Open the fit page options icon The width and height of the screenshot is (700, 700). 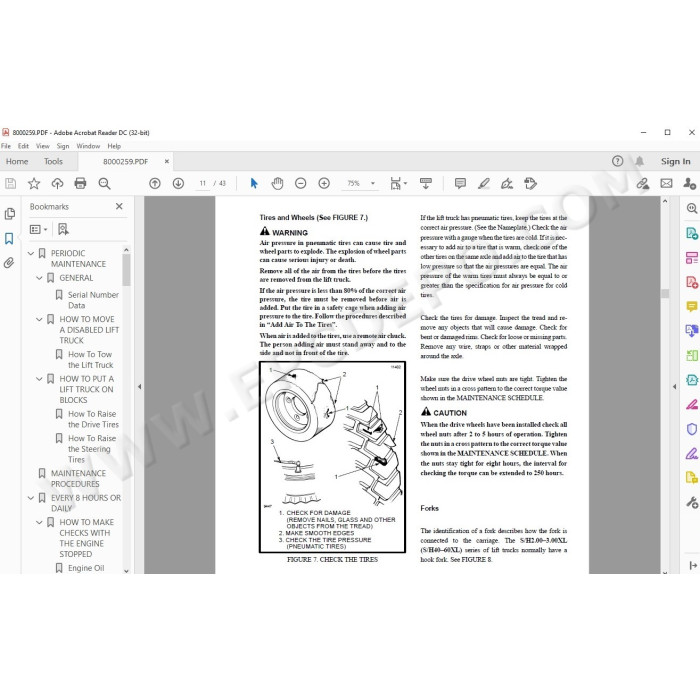[398, 183]
